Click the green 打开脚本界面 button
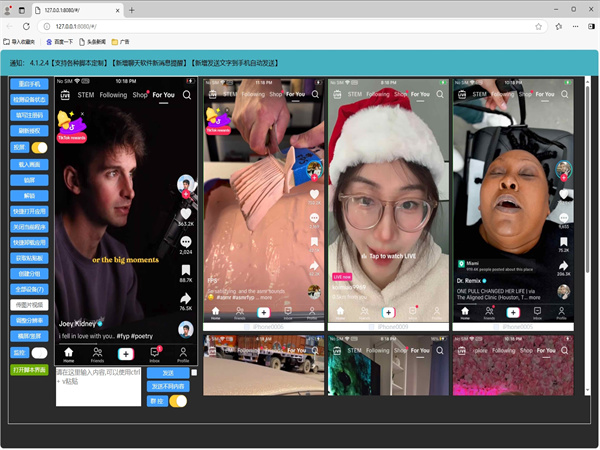 point(29,369)
